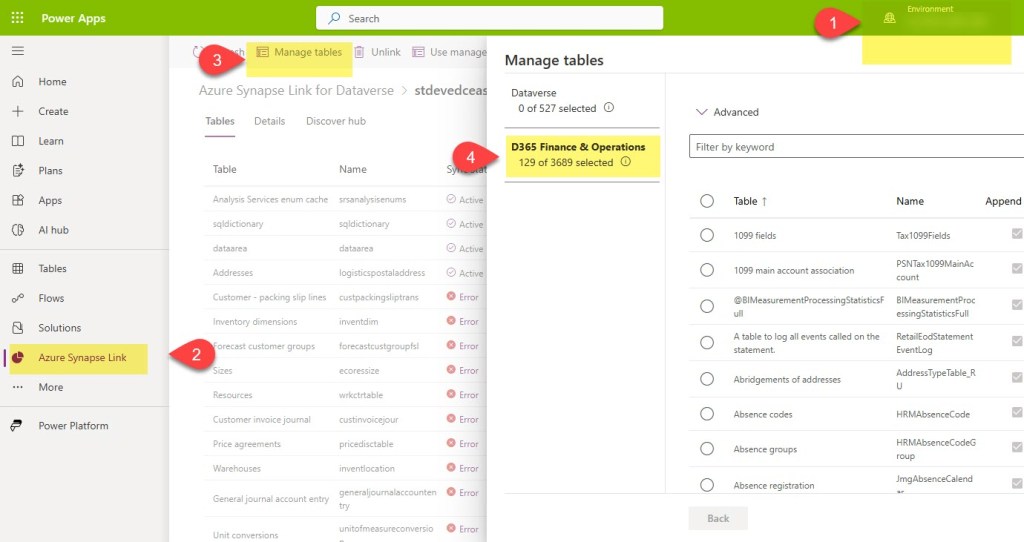This screenshot has width=1024, height=542.
Task: Switch to the Details tab
Action: [269, 121]
